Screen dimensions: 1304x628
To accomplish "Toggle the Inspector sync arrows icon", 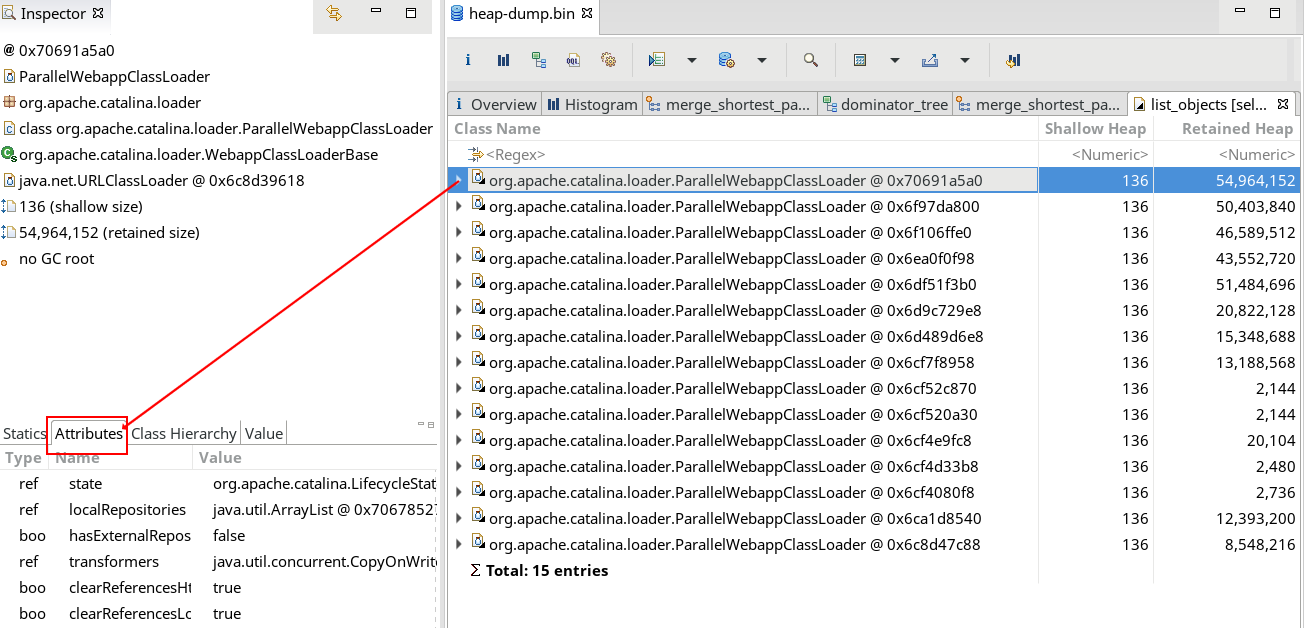I will [334, 14].
